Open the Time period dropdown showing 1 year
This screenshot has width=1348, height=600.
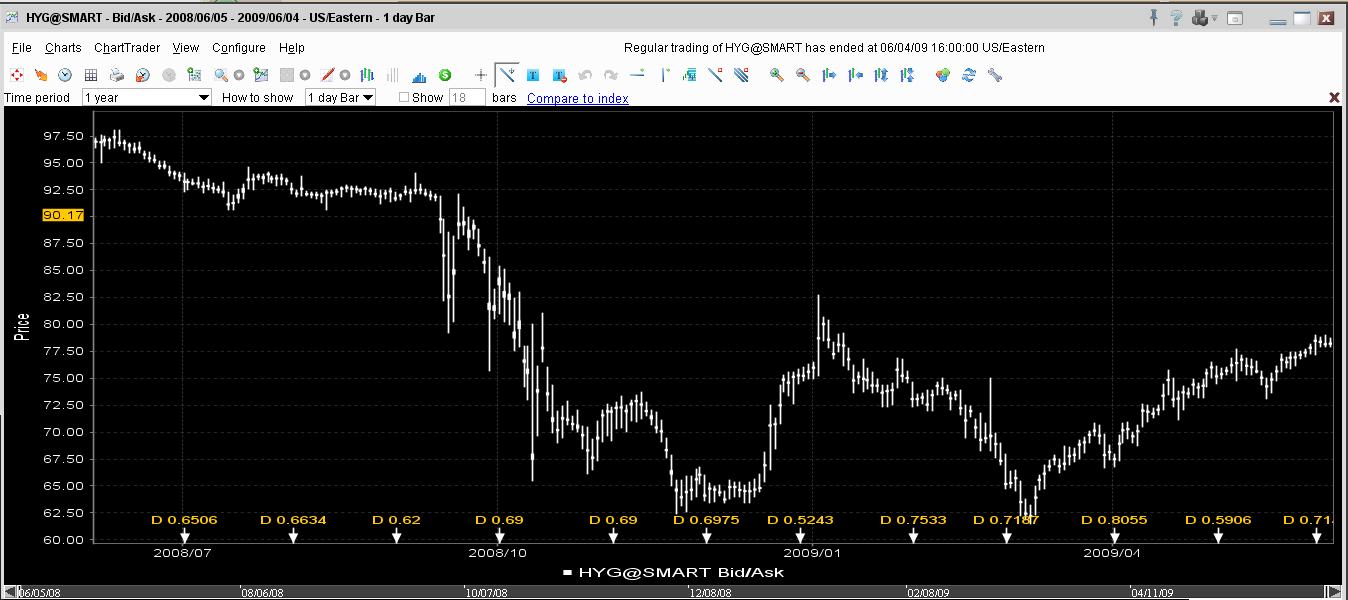point(147,97)
